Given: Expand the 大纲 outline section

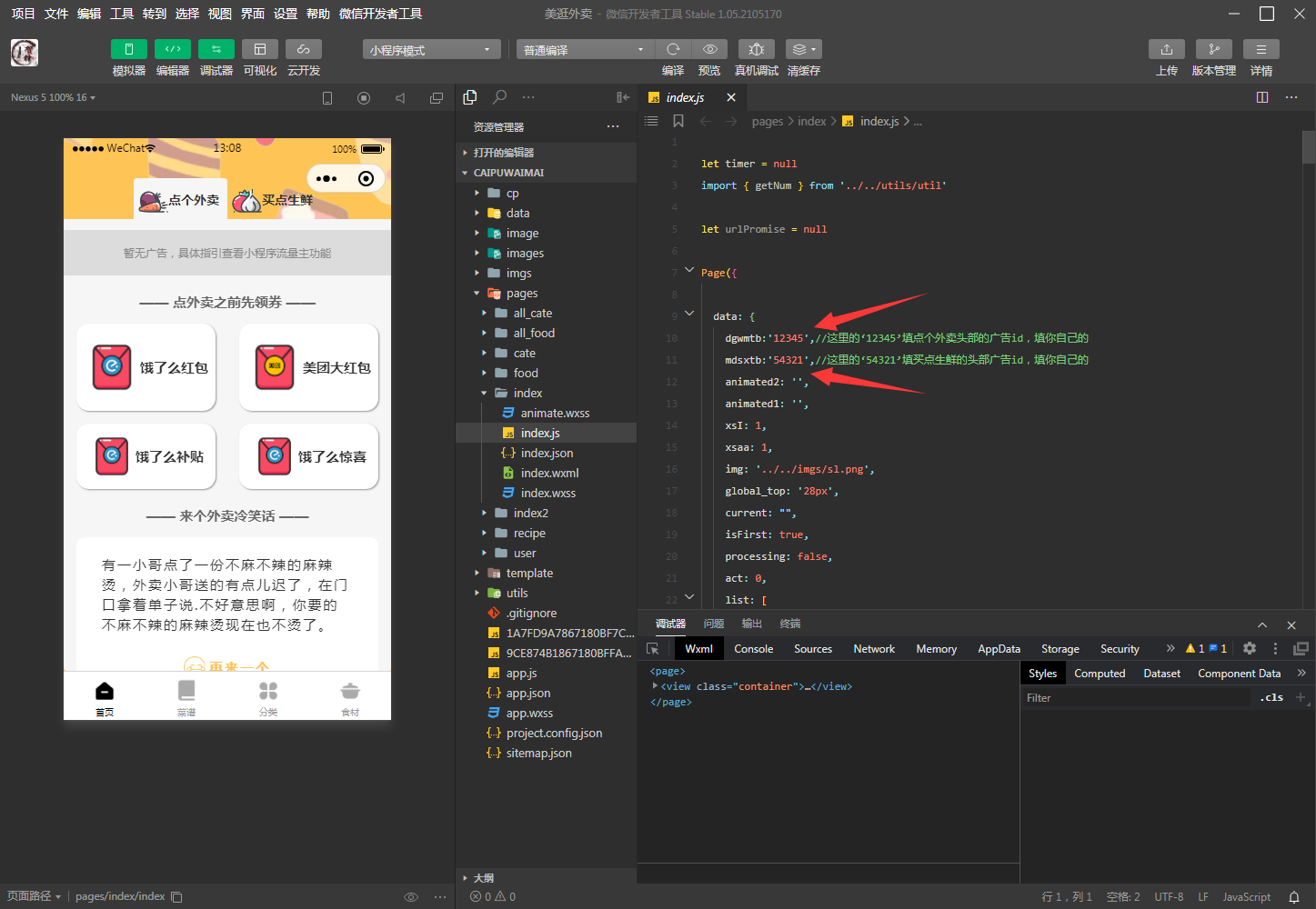Looking at the screenshot, I should pyautogui.click(x=546, y=878).
